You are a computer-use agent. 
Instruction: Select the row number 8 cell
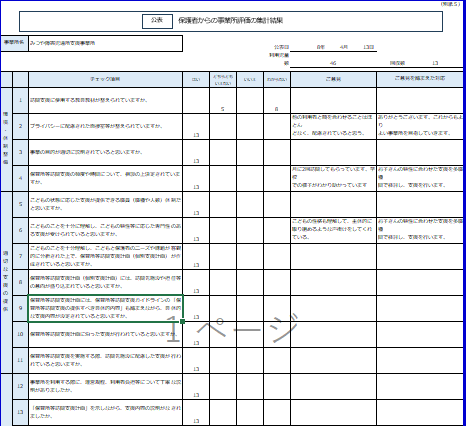(21, 282)
